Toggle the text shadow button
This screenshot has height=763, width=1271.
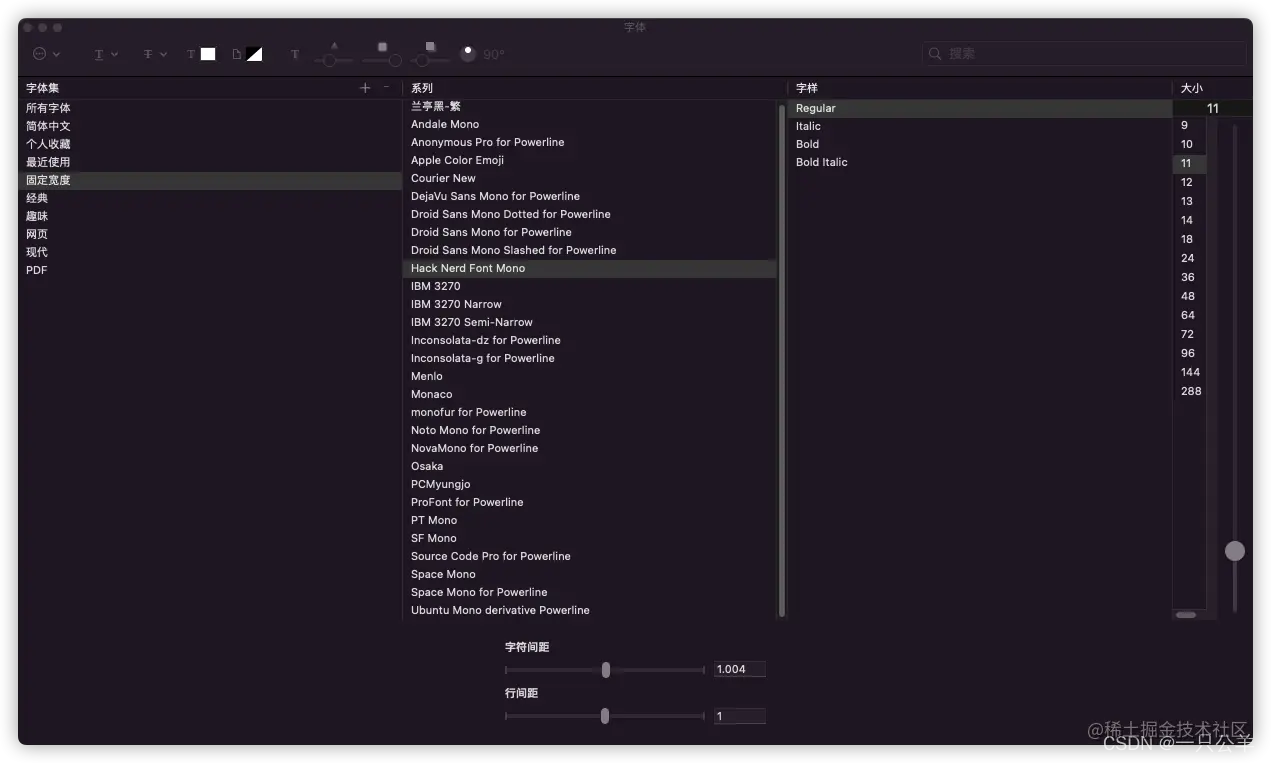295,54
